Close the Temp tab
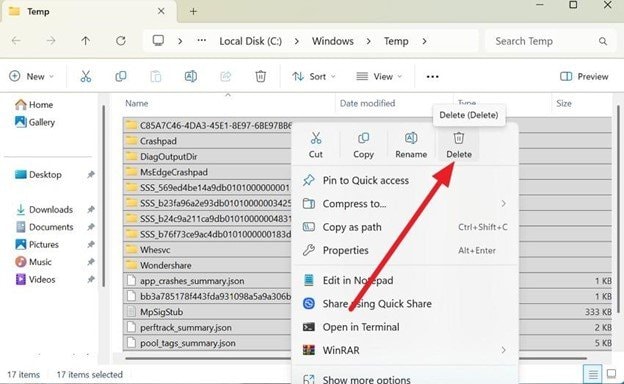The image size is (624, 384). click(x=161, y=11)
